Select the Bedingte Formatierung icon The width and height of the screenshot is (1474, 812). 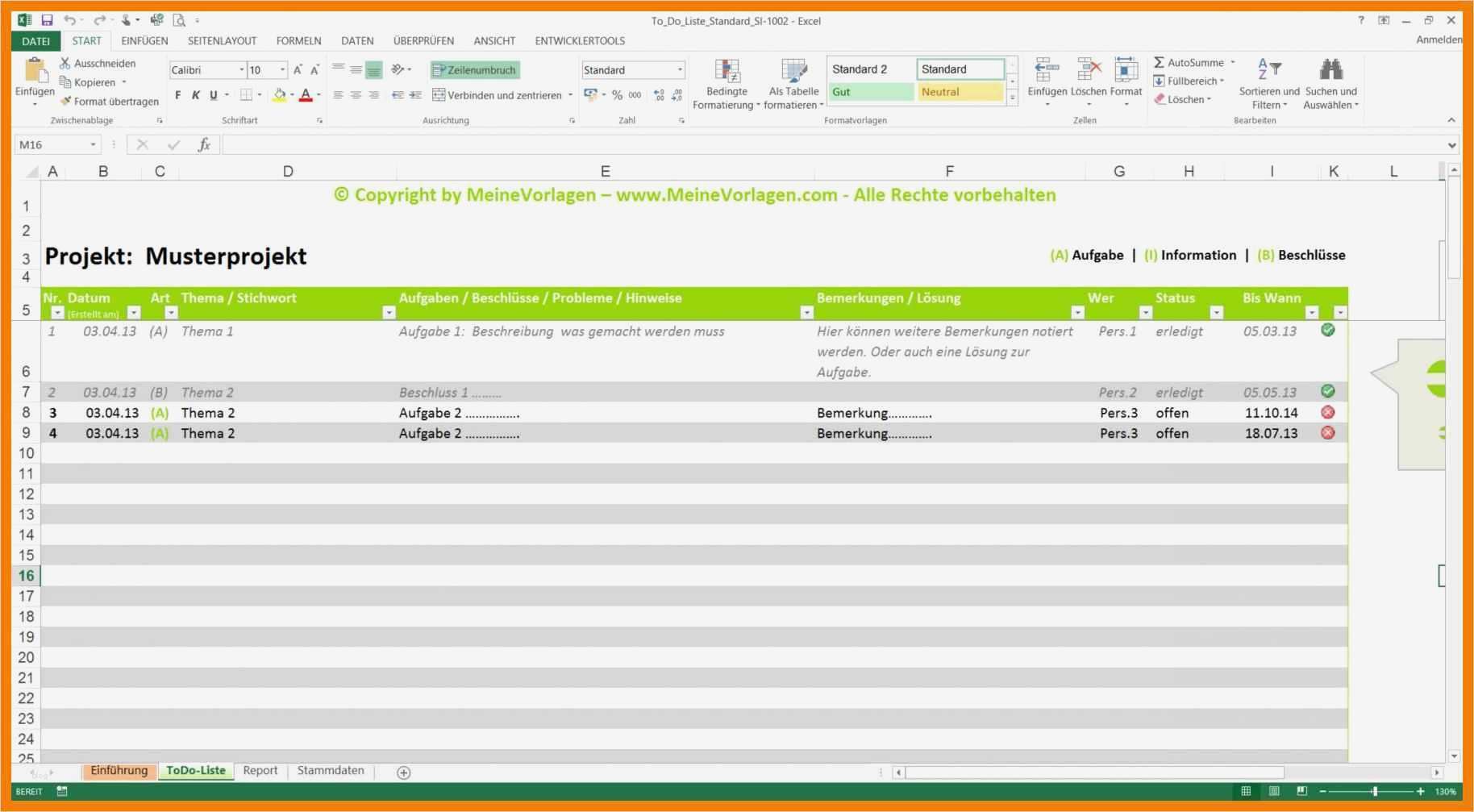click(x=725, y=71)
